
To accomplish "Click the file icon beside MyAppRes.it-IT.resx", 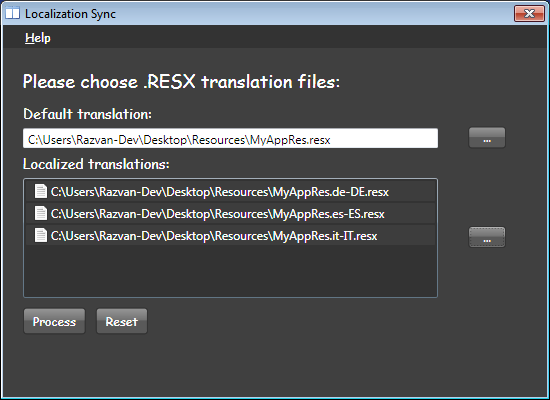I will click(x=41, y=235).
